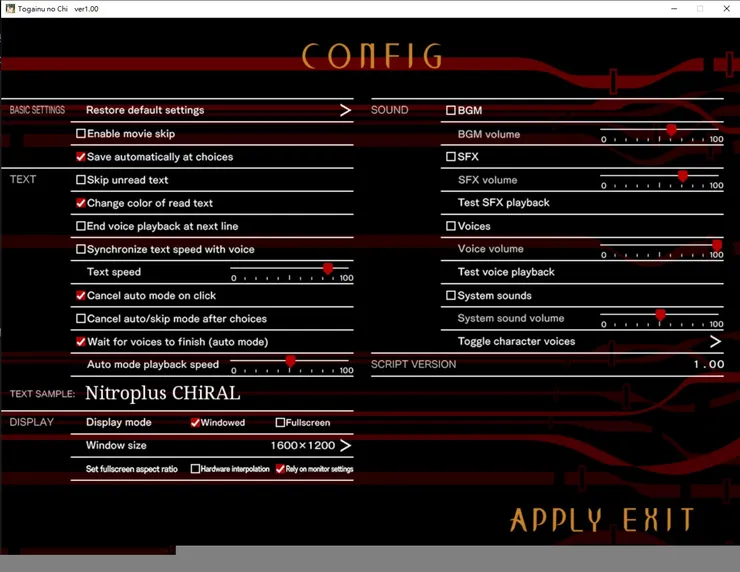Toggle the System sounds checkbox
The height and width of the screenshot is (572, 740).
tap(451, 295)
